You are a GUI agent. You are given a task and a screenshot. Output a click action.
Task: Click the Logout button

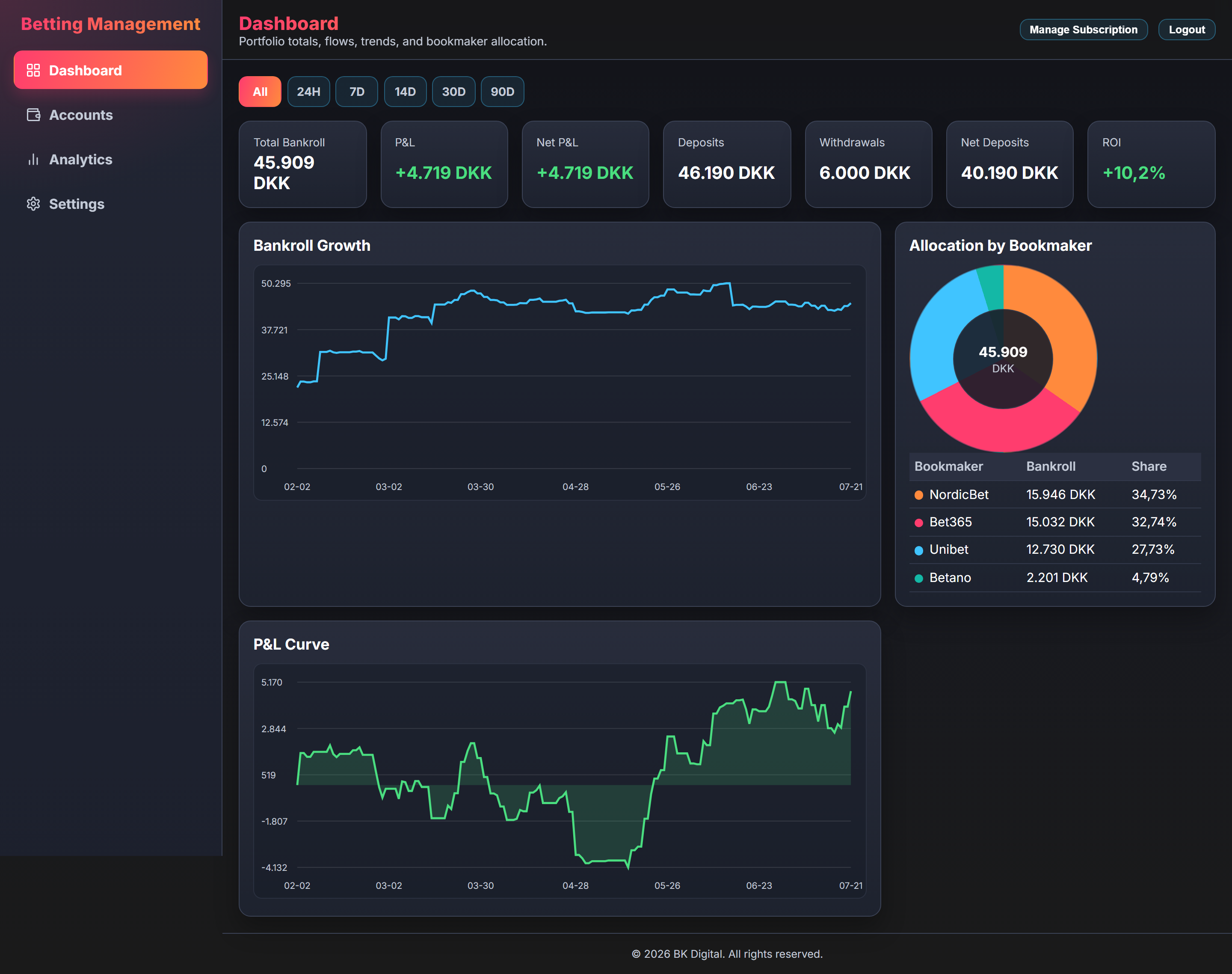pyautogui.click(x=1186, y=30)
